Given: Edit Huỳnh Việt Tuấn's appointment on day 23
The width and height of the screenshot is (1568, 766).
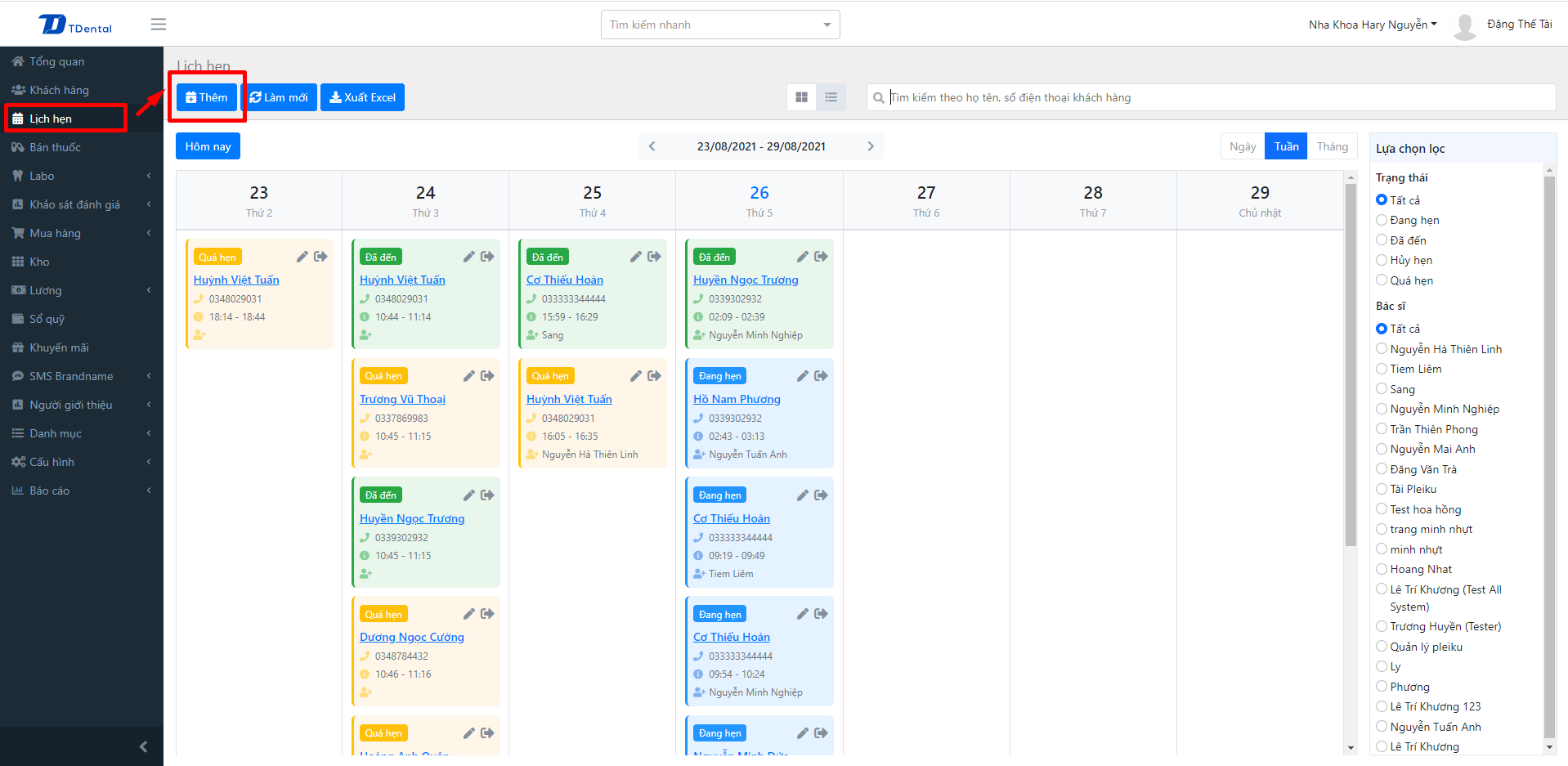Looking at the screenshot, I should (x=302, y=257).
